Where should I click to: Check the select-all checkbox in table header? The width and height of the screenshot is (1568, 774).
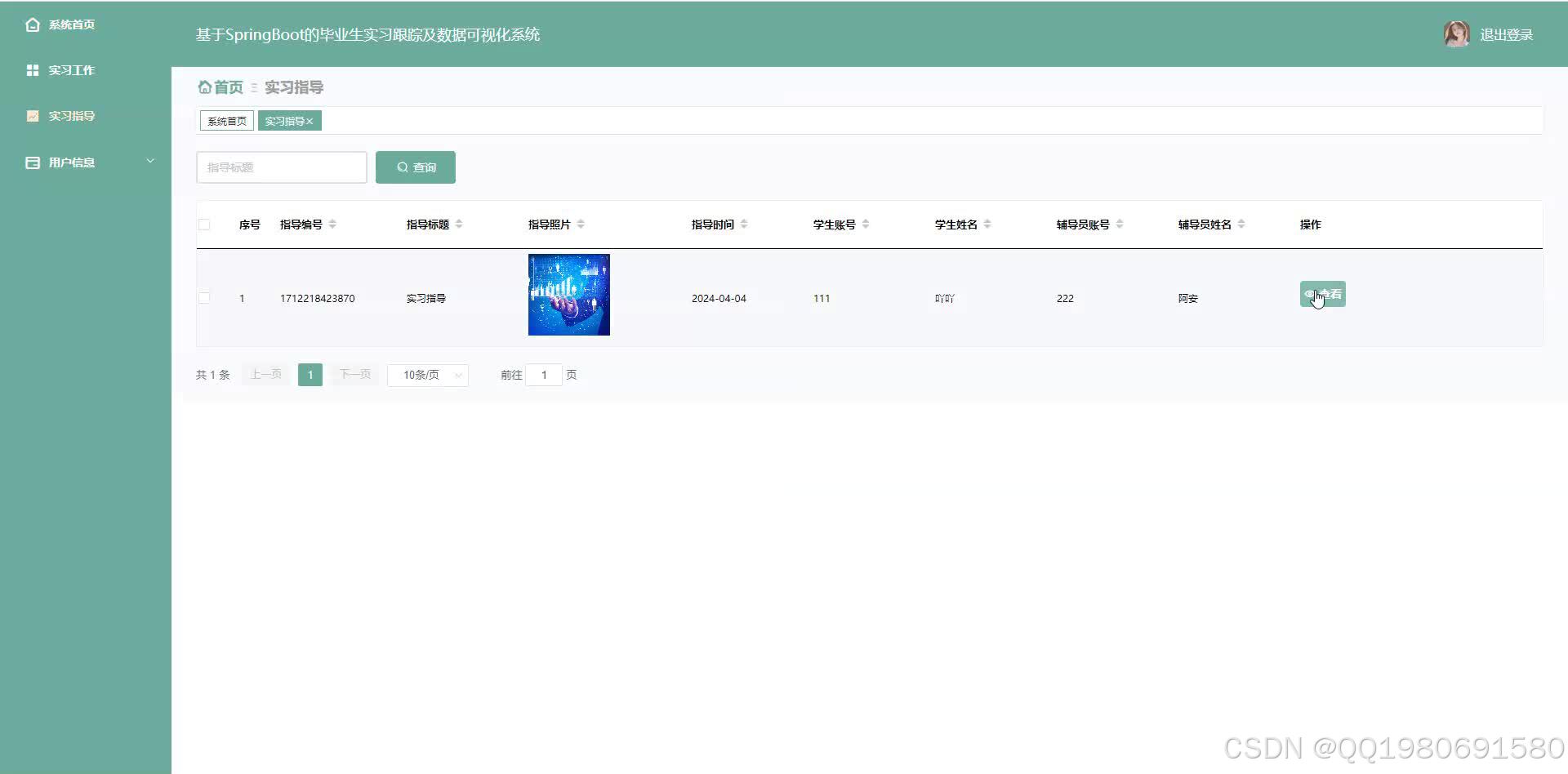tap(204, 224)
